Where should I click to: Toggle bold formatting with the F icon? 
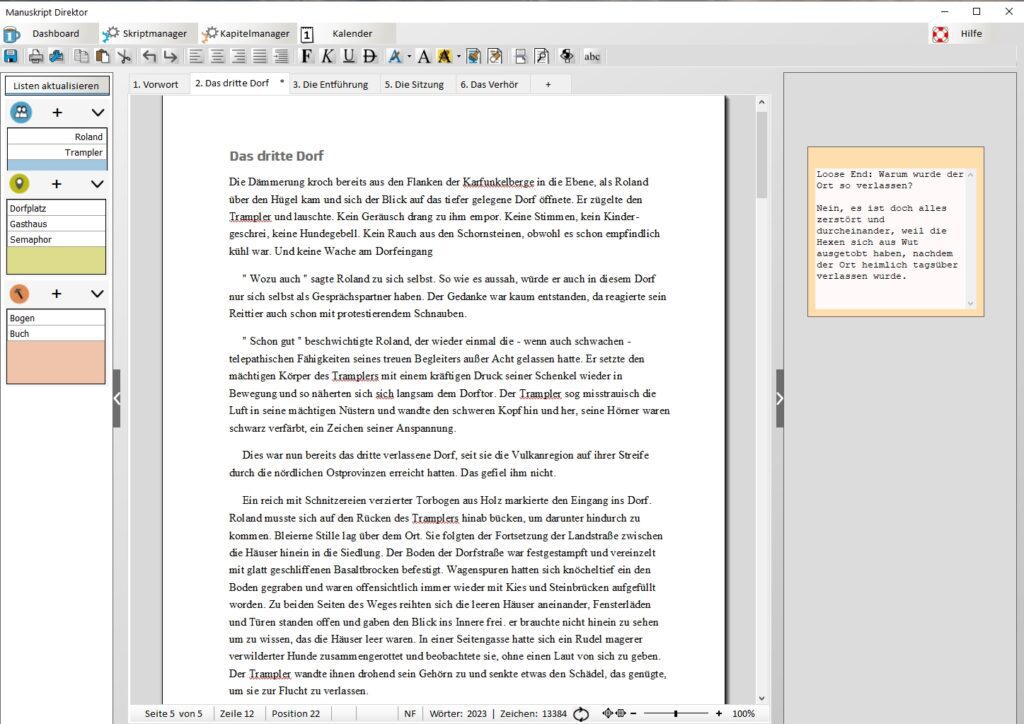click(x=306, y=56)
